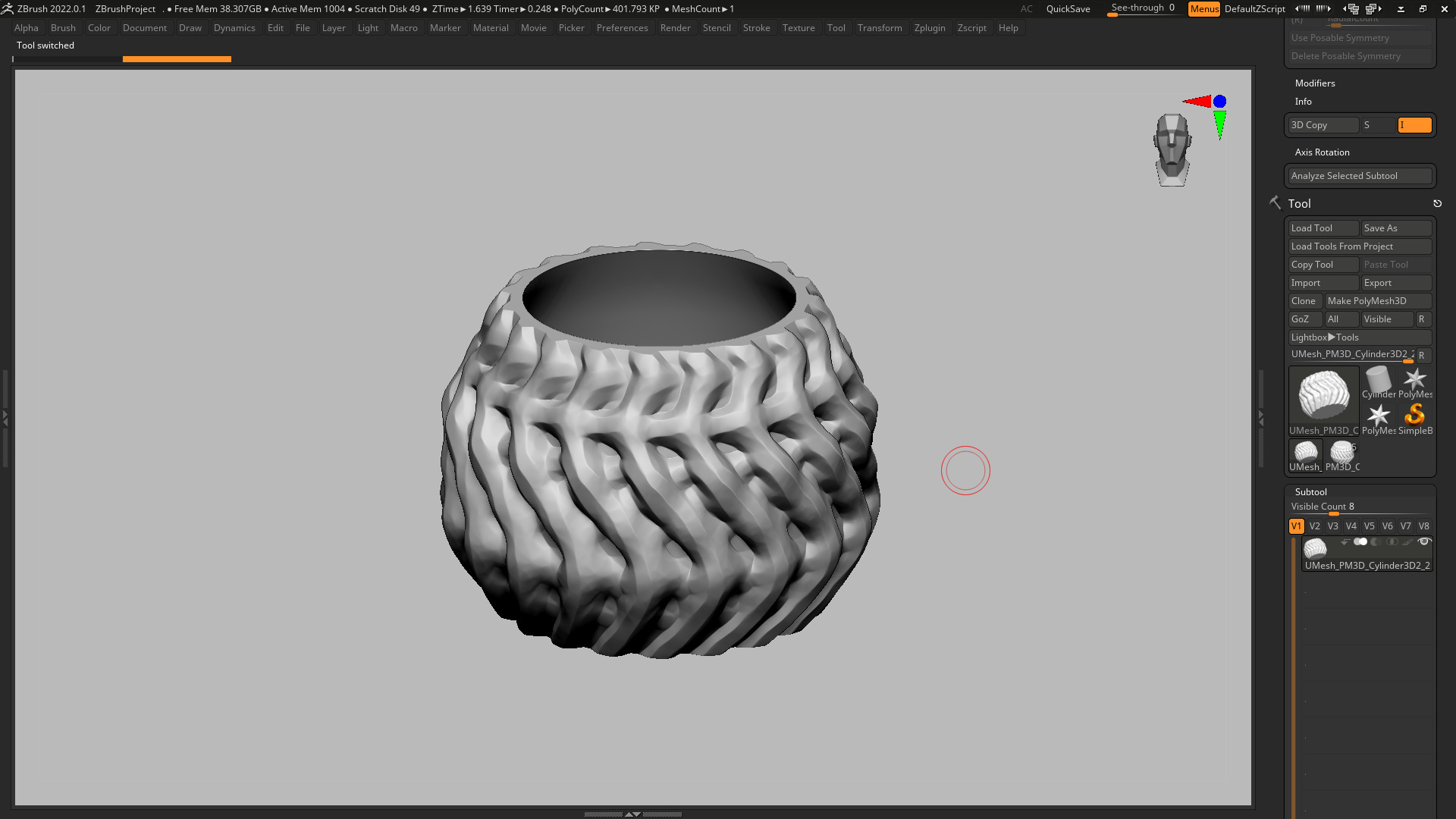1456x819 pixels.
Task: Toggle the V8 visibility set
Action: coord(1424,526)
